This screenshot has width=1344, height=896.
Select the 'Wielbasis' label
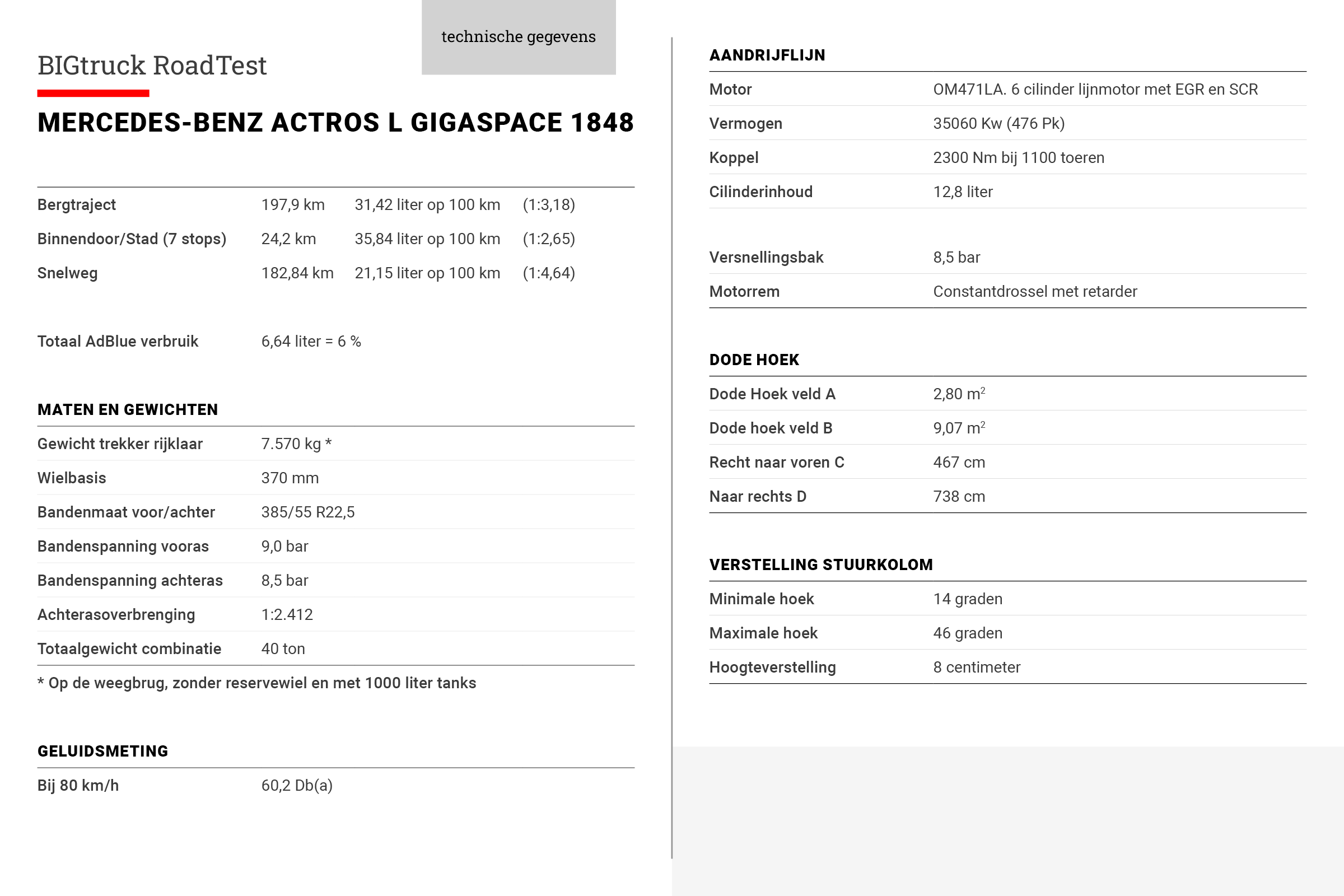click(72, 478)
